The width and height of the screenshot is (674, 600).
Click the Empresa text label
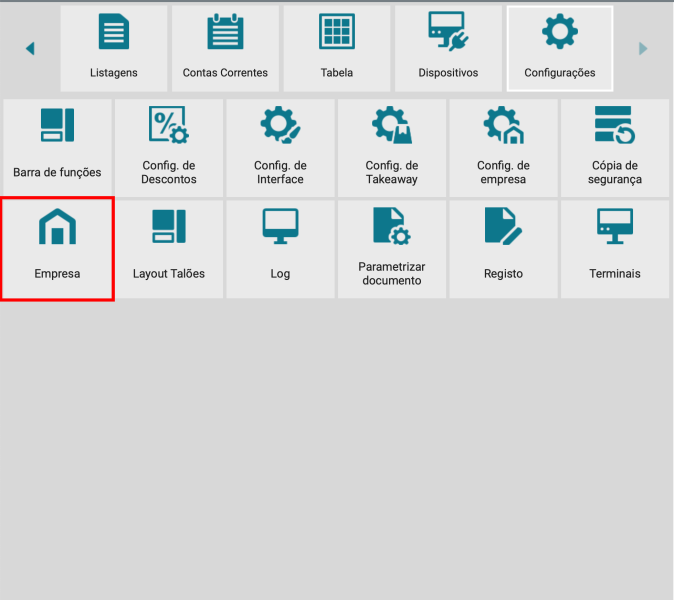[x=57, y=273]
